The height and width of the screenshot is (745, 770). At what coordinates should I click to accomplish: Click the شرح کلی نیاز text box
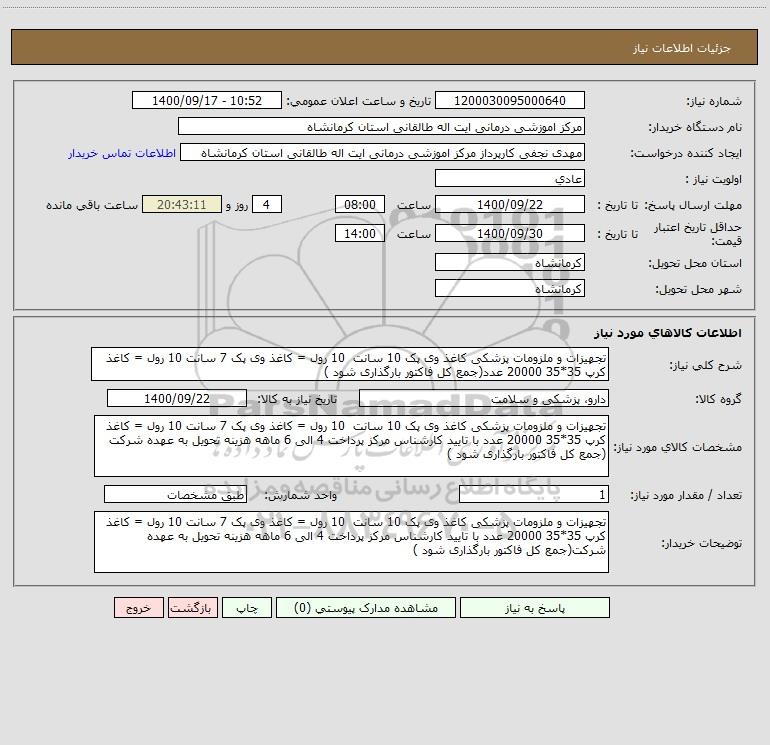[x=350, y=364]
